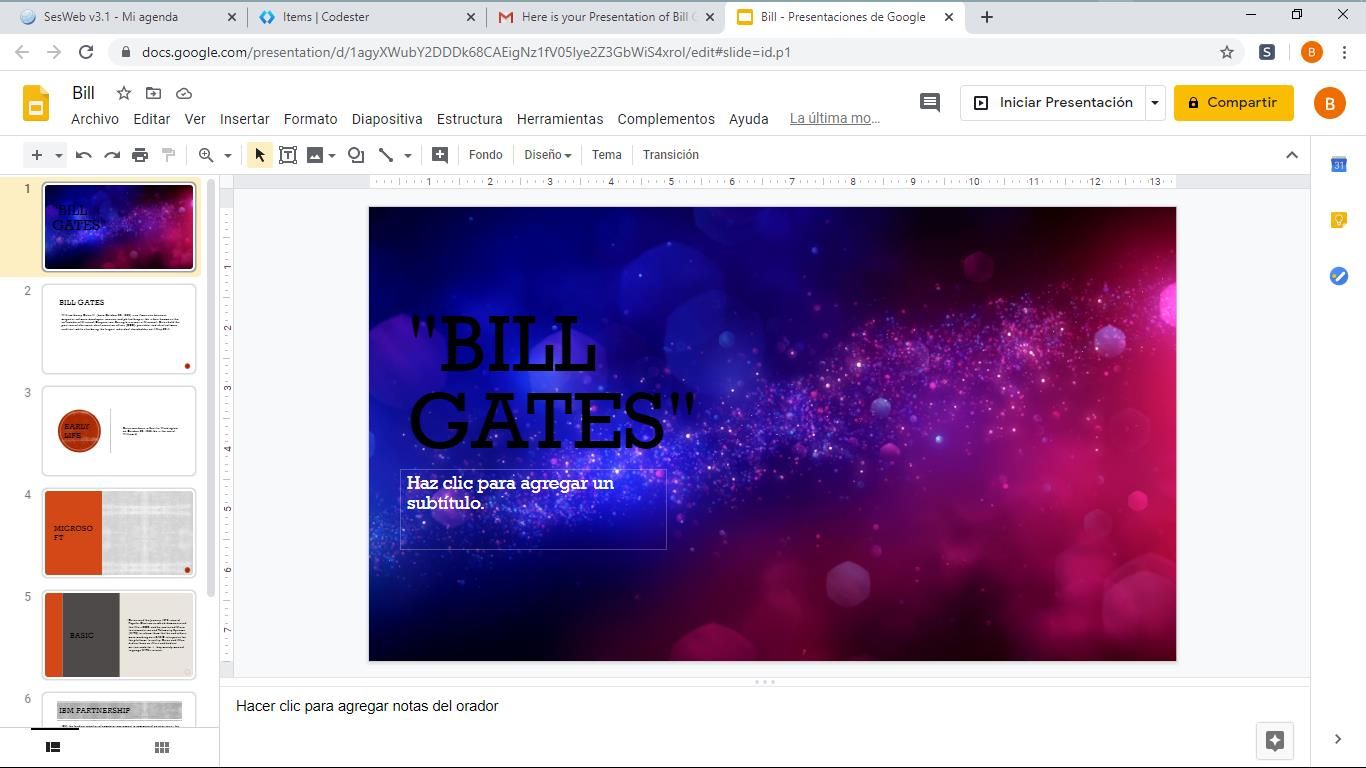Select the Text box tool
Image resolution: width=1366 pixels, height=768 pixels.
[288, 155]
